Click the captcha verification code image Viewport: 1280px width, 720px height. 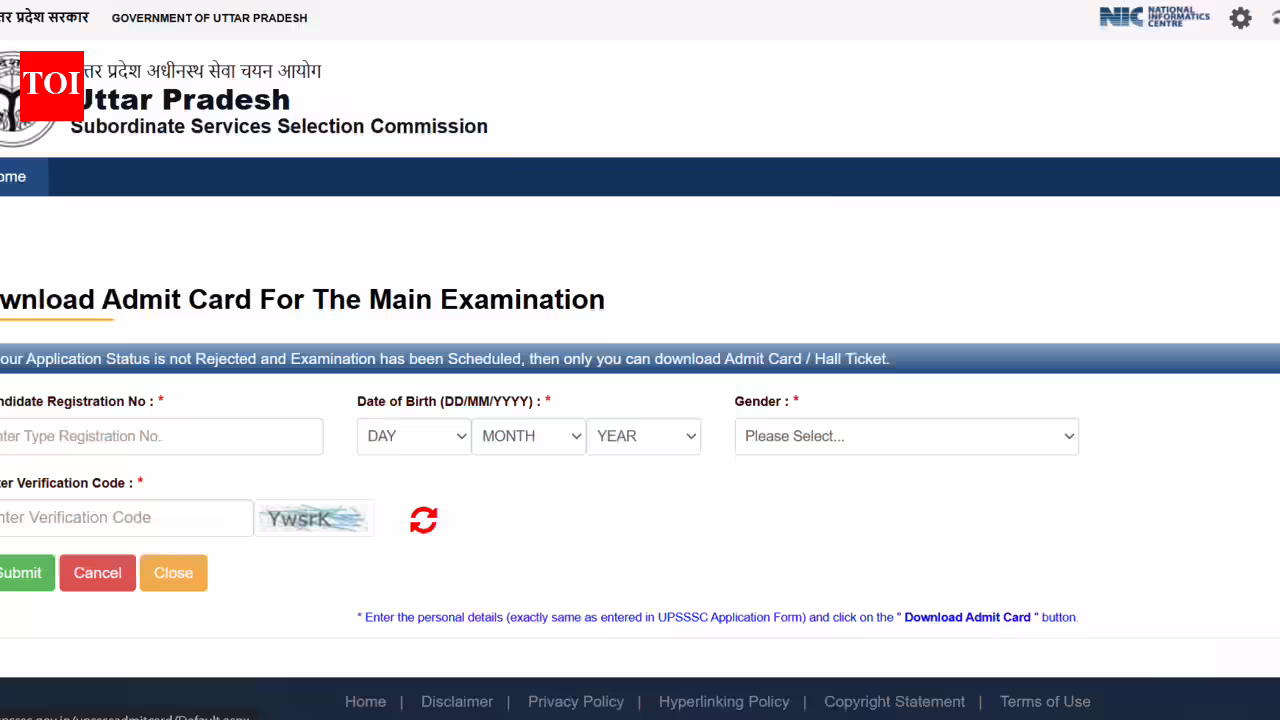[314, 518]
